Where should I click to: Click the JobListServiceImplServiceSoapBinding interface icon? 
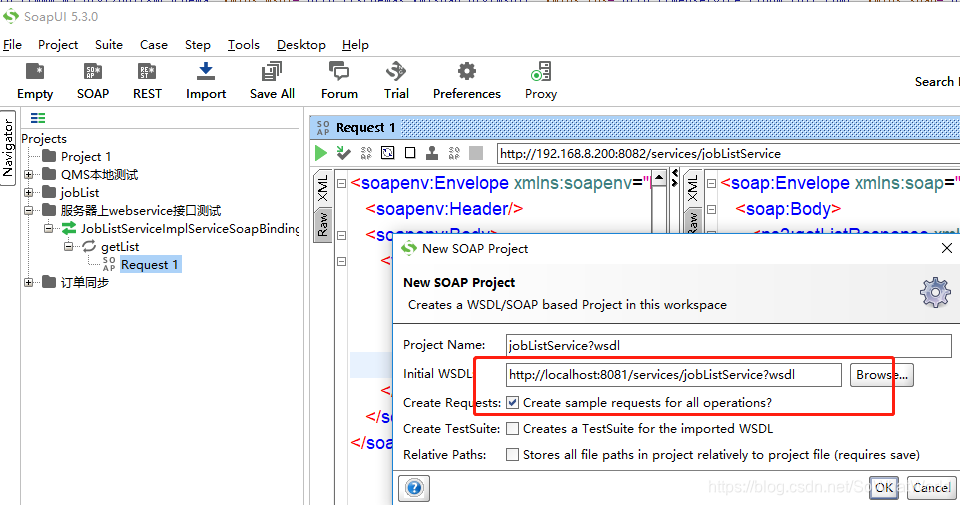(69, 228)
